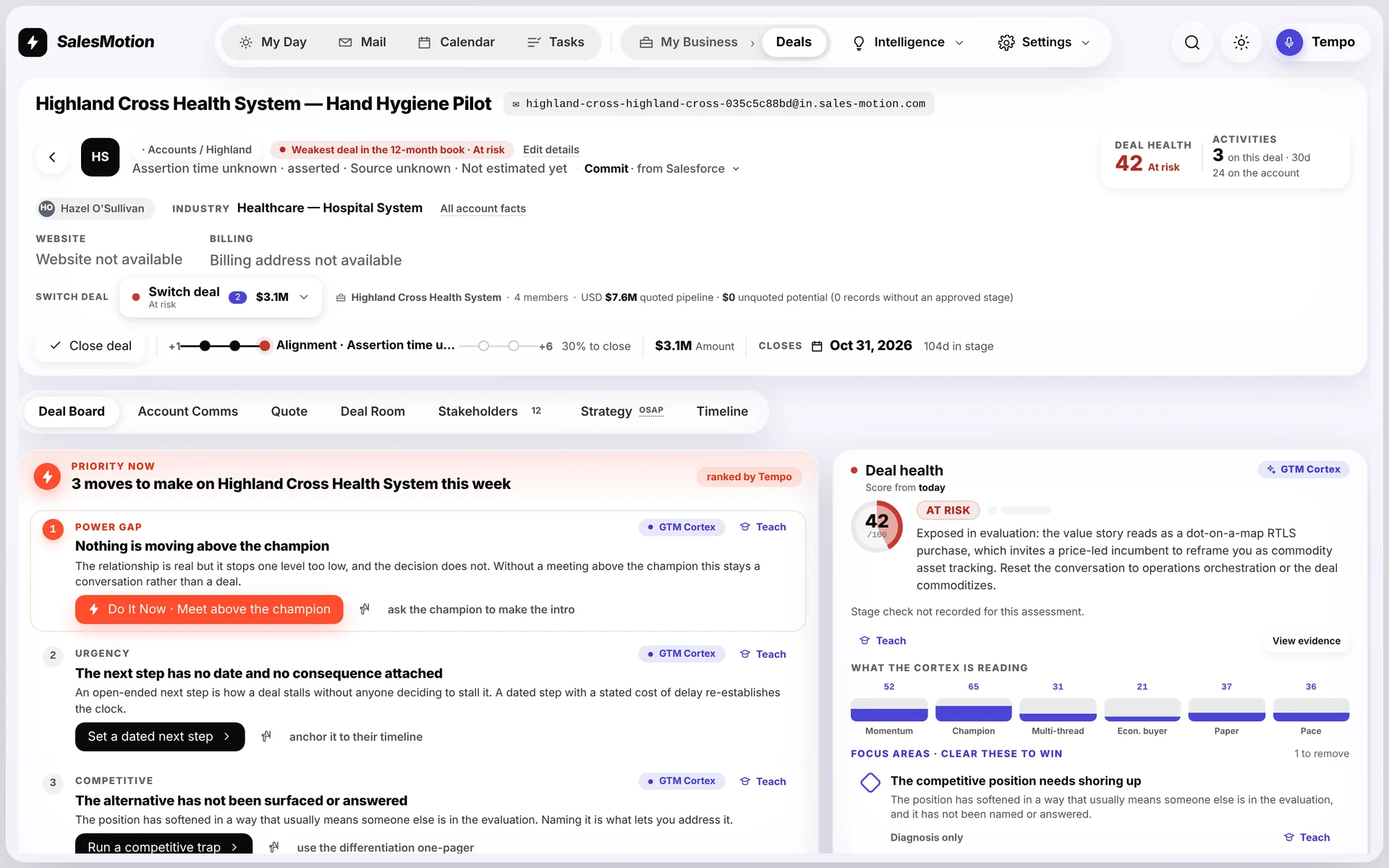Click Do It Now · Meet above the champion

(x=209, y=609)
